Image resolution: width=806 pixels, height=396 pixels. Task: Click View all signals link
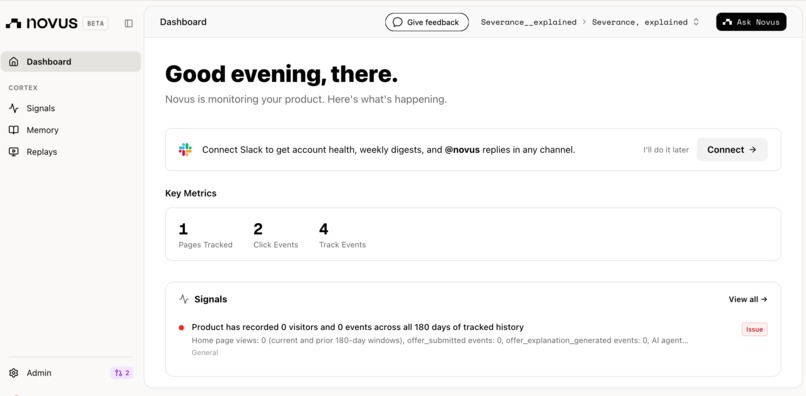[748, 299]
